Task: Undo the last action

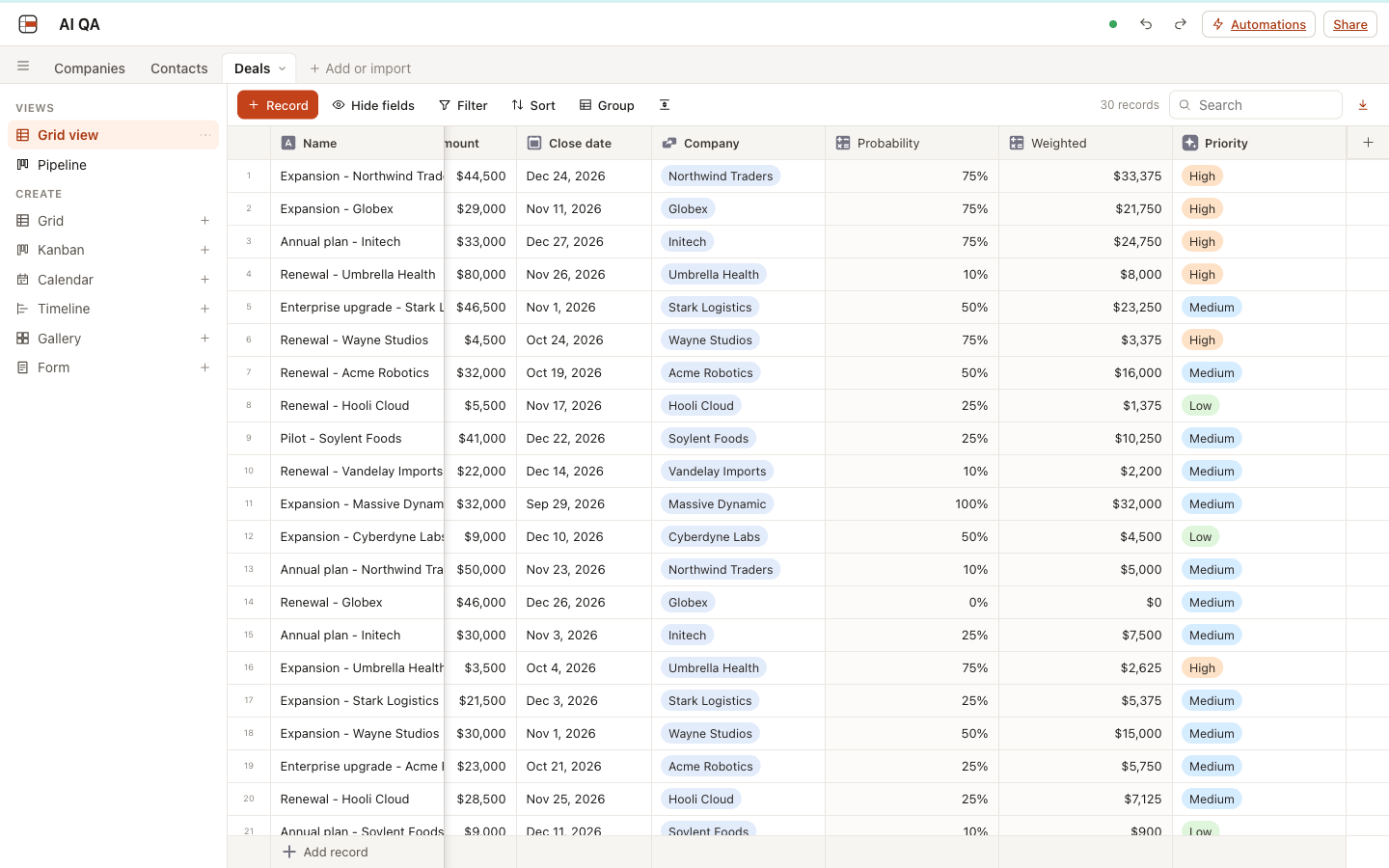Action: point(1146,24)
